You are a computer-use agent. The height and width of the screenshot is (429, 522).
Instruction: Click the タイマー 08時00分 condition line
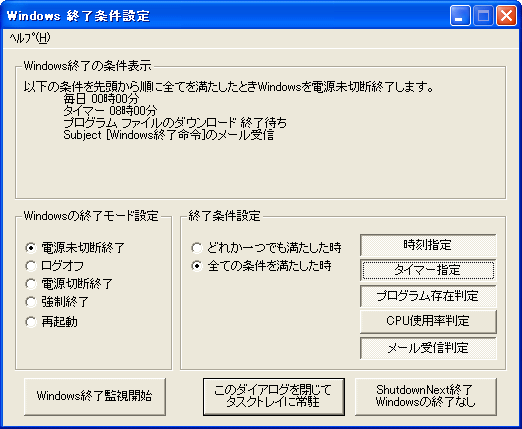coord(110,111)
